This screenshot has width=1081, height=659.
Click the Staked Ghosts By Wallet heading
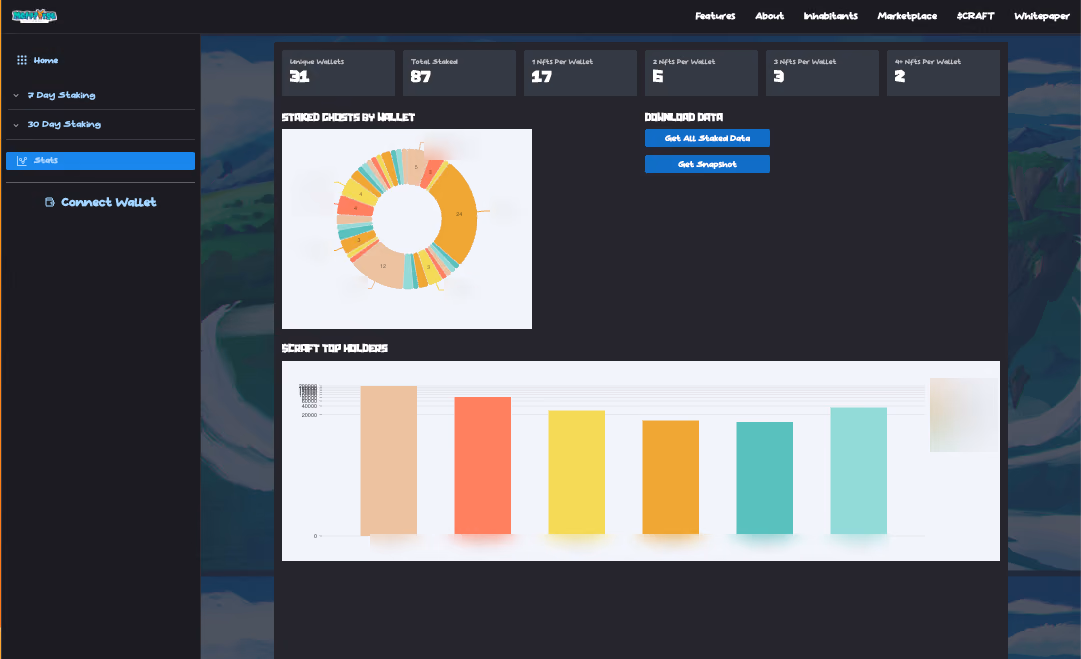click(348, 117)
